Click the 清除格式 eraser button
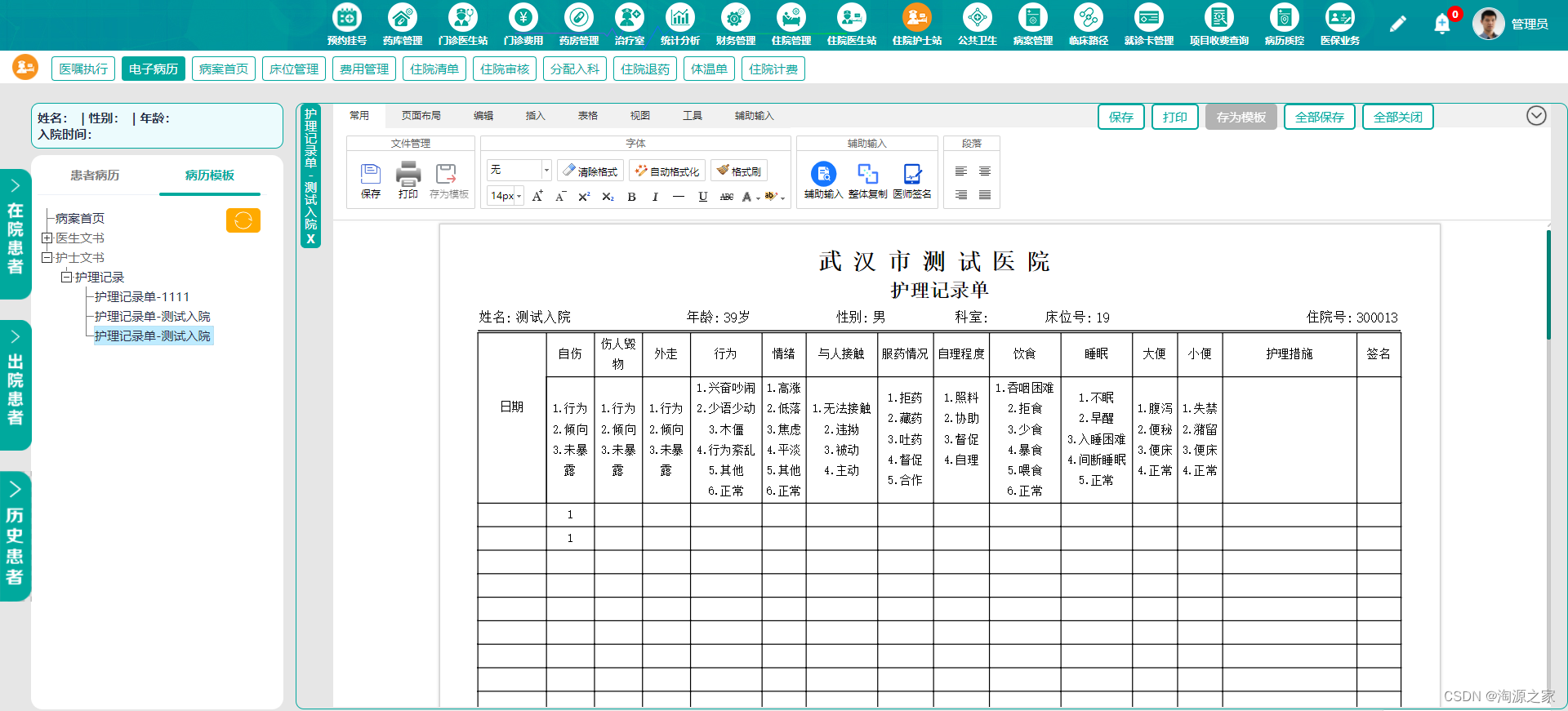 (590, 171)
